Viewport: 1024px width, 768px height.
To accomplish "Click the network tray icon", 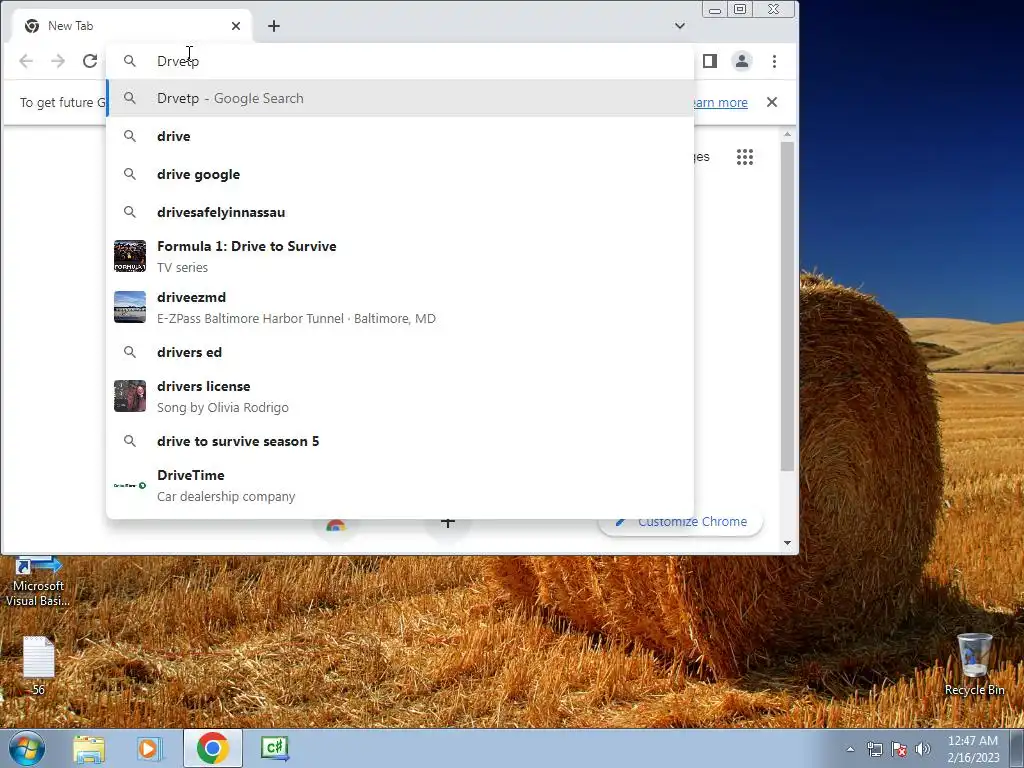I will 874,749.
